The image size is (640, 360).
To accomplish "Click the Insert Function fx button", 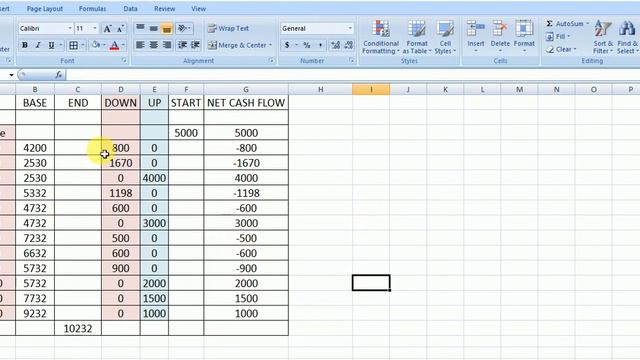I will (58, 75).
